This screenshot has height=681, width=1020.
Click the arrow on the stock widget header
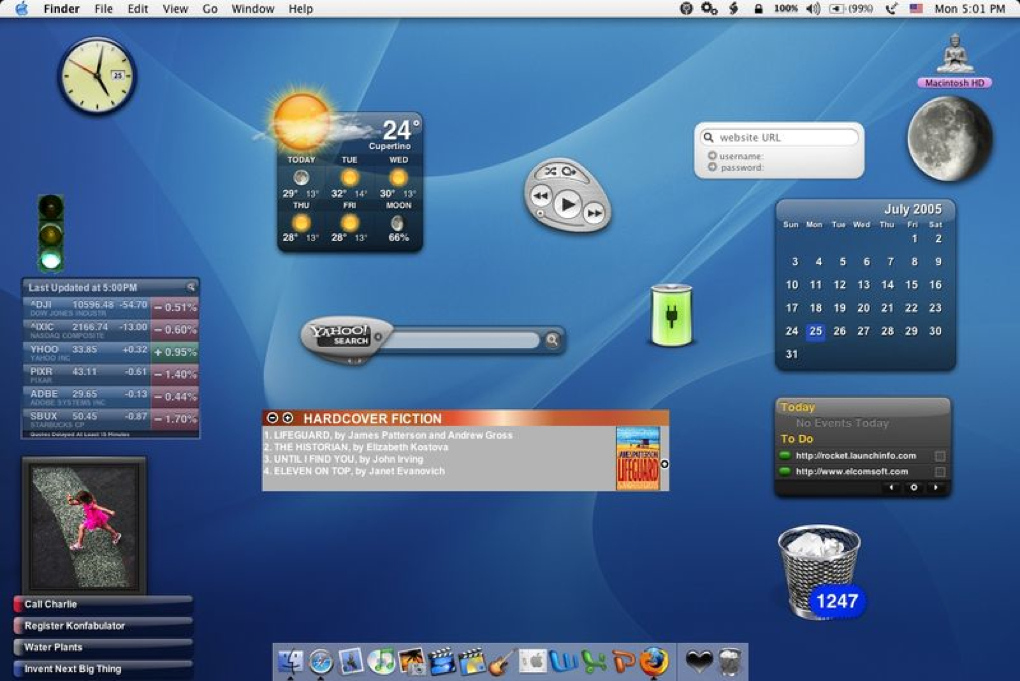click(190, 287)
